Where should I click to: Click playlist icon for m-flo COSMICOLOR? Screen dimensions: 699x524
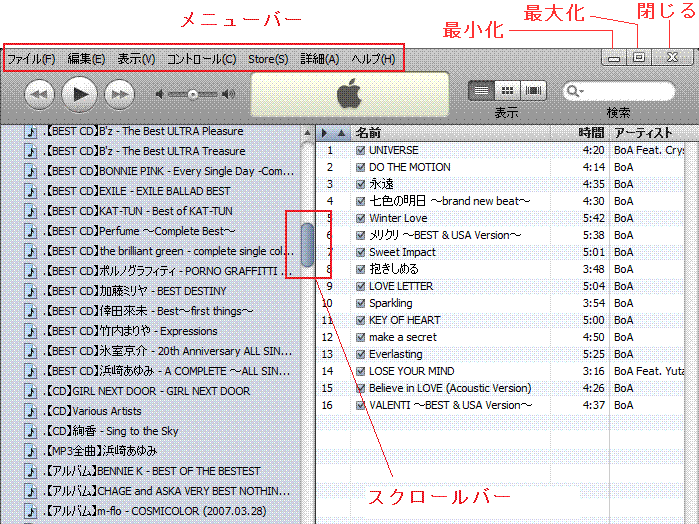click(31, 512)
